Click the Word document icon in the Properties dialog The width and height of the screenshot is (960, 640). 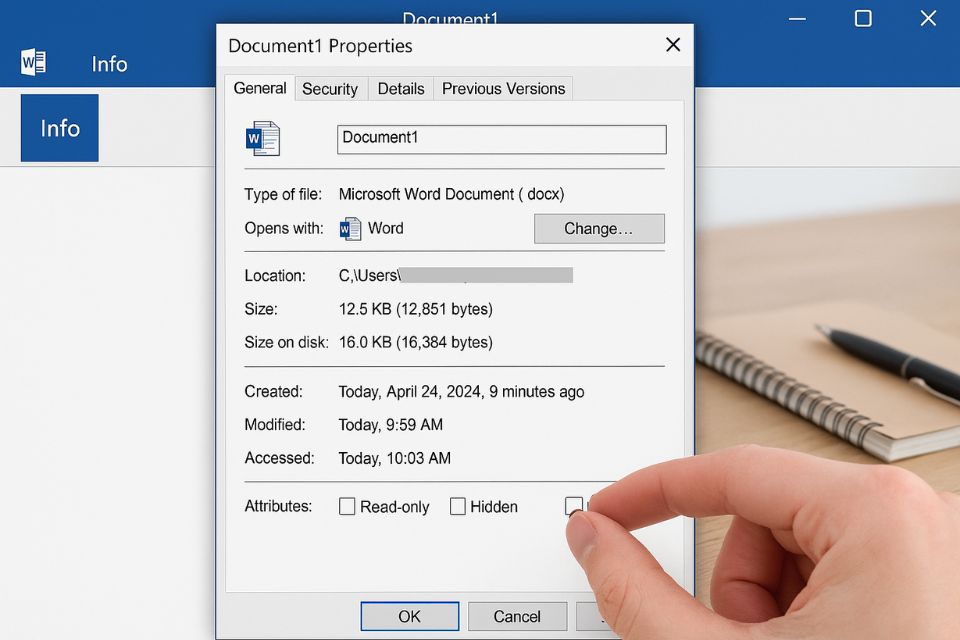click(x=263, y=138)
